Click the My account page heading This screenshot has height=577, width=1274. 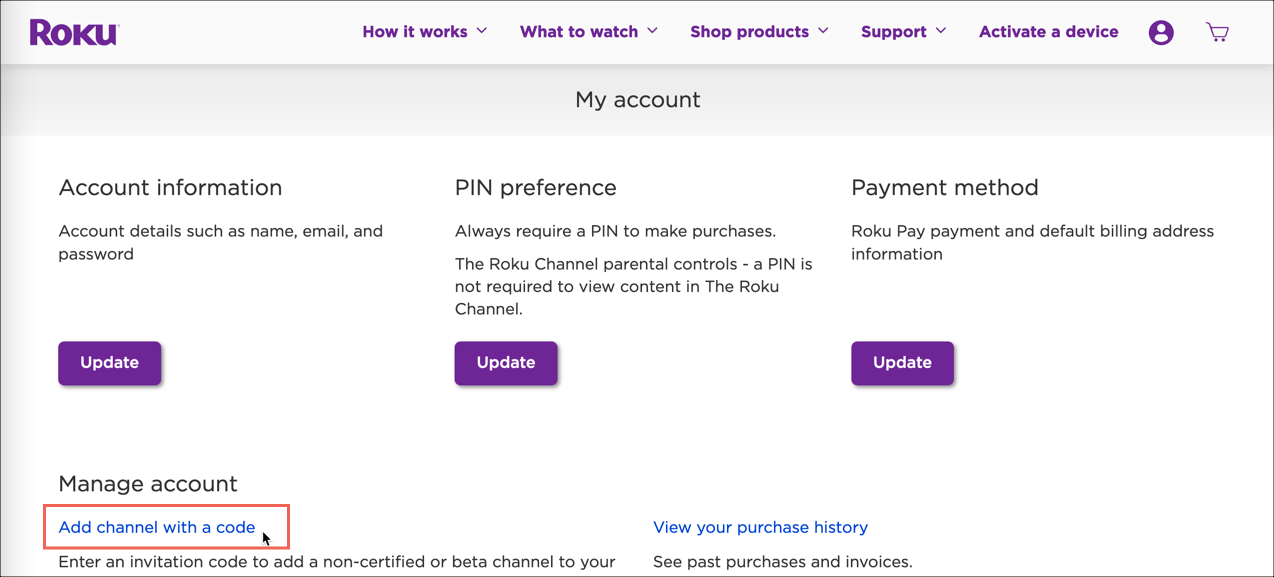click(x=637, y=100)
